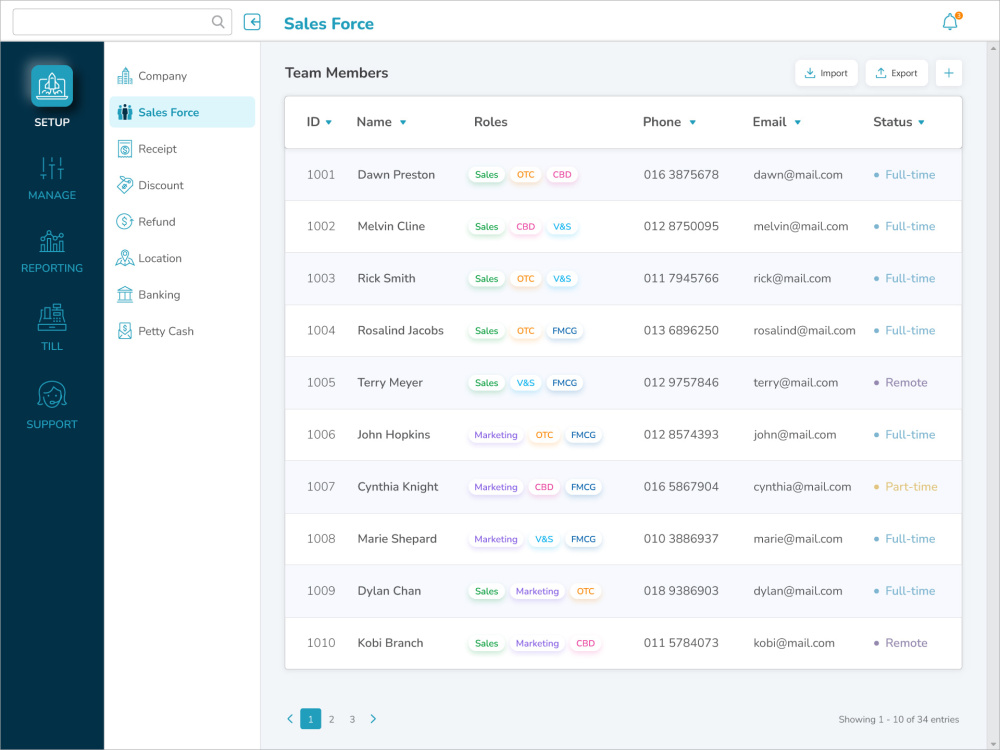Go to page 3 of results
This screenshot has width=1000, height=750.
point(352,719)
